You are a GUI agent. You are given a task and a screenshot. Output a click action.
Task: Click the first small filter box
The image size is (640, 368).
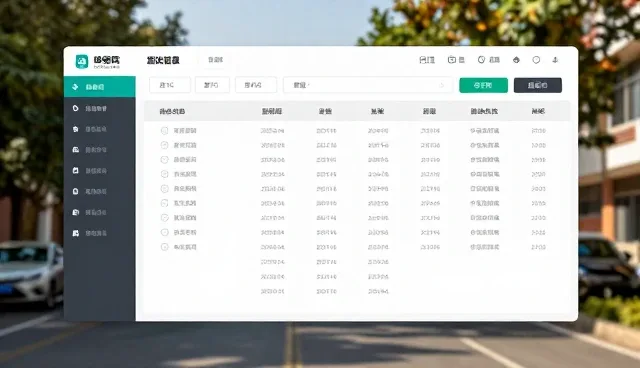pyautogui.click(x=170, y=85)
